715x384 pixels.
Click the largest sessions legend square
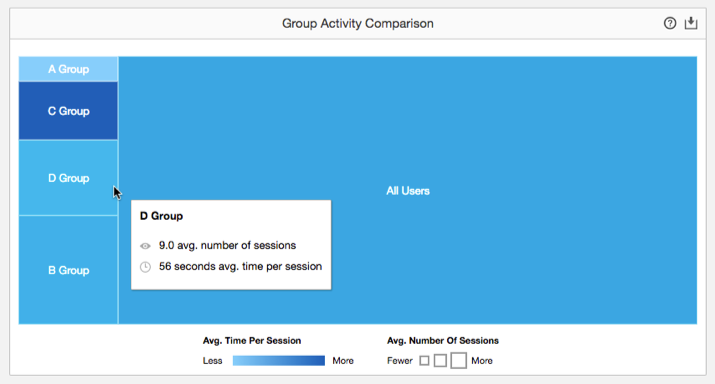tap(458, 360)
